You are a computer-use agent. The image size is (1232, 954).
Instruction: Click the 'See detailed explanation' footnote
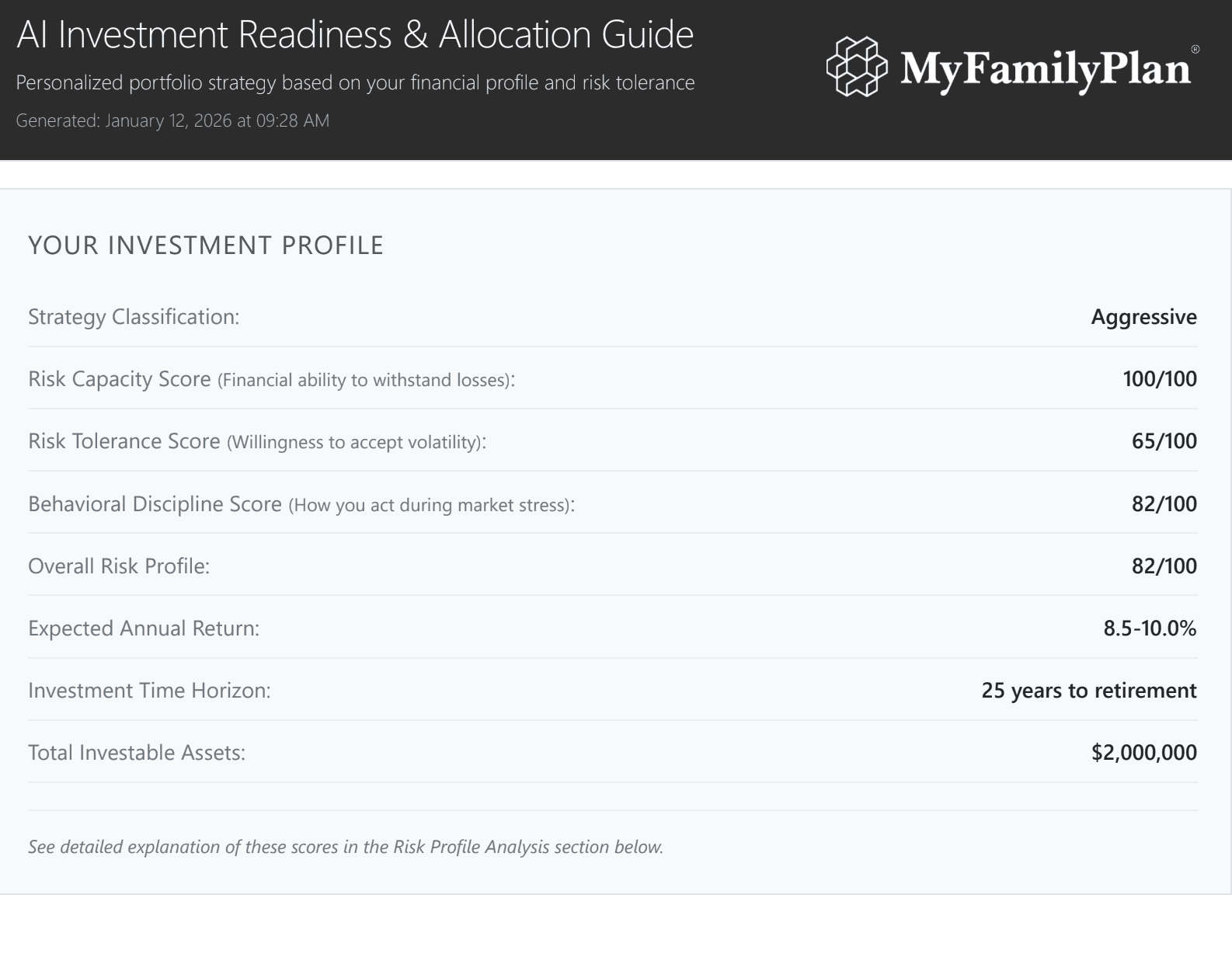346,847
